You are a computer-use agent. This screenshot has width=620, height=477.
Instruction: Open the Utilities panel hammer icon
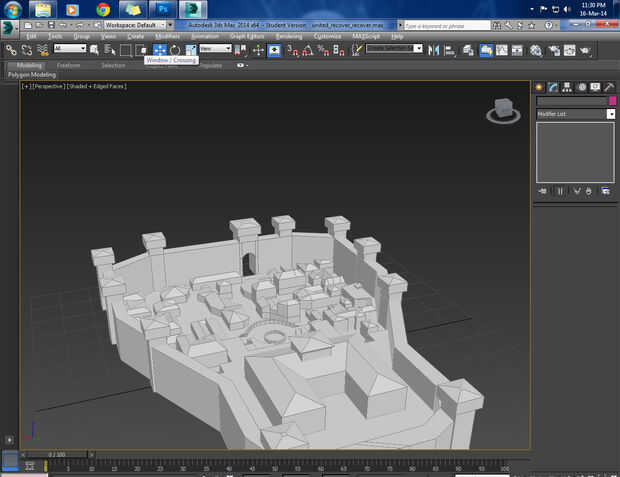(608, 87)
